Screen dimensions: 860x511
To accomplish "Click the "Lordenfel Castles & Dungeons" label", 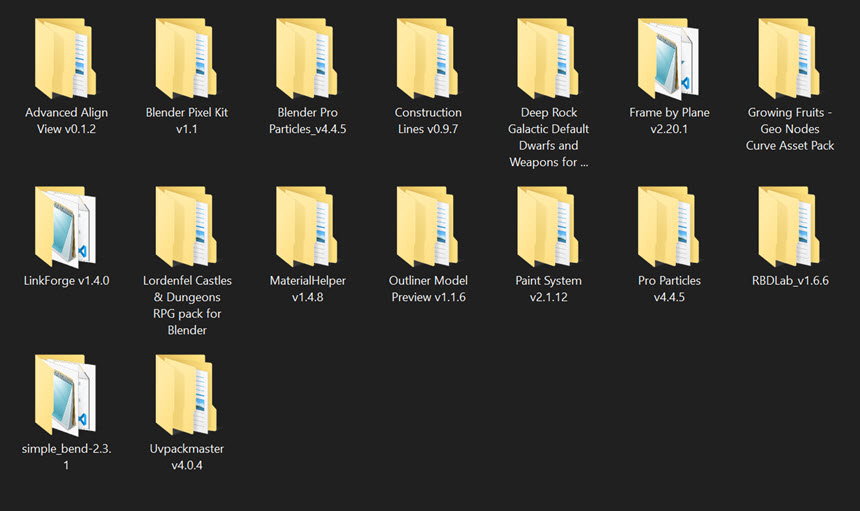I will [187, 305].
